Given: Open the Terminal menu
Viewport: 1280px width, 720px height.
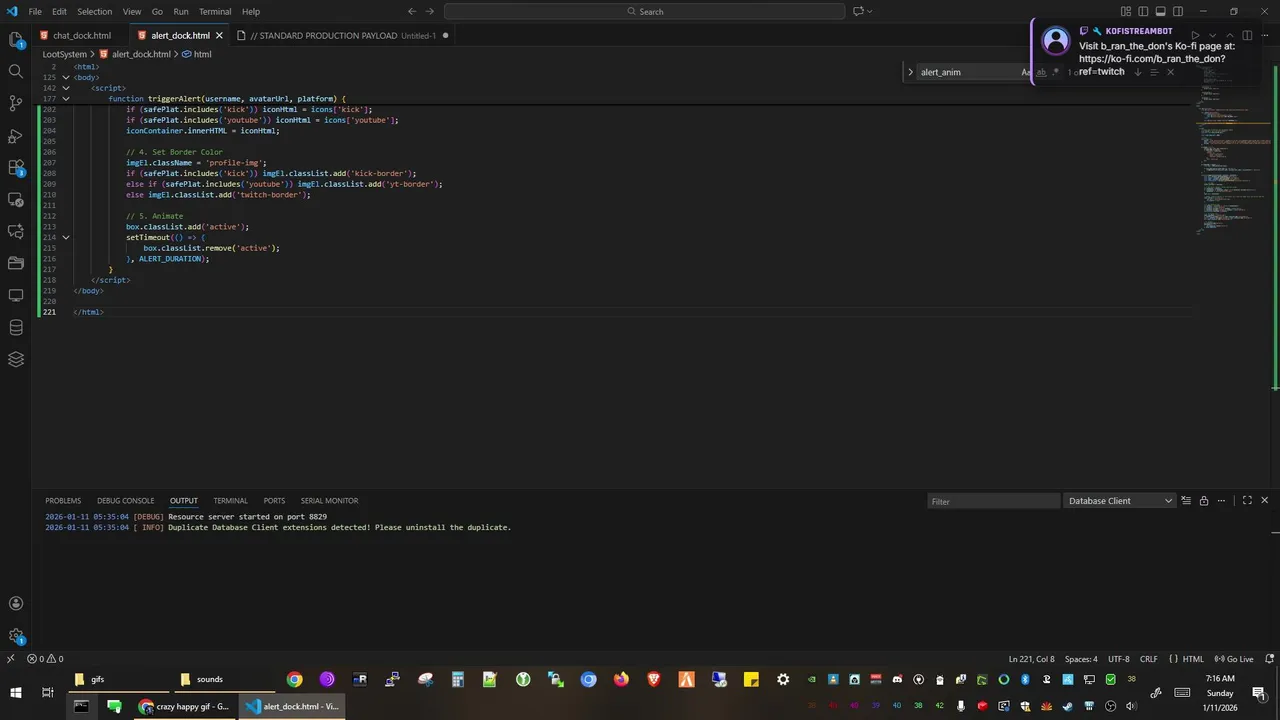Looking at the screenshot, I should [x=215, y=11].
